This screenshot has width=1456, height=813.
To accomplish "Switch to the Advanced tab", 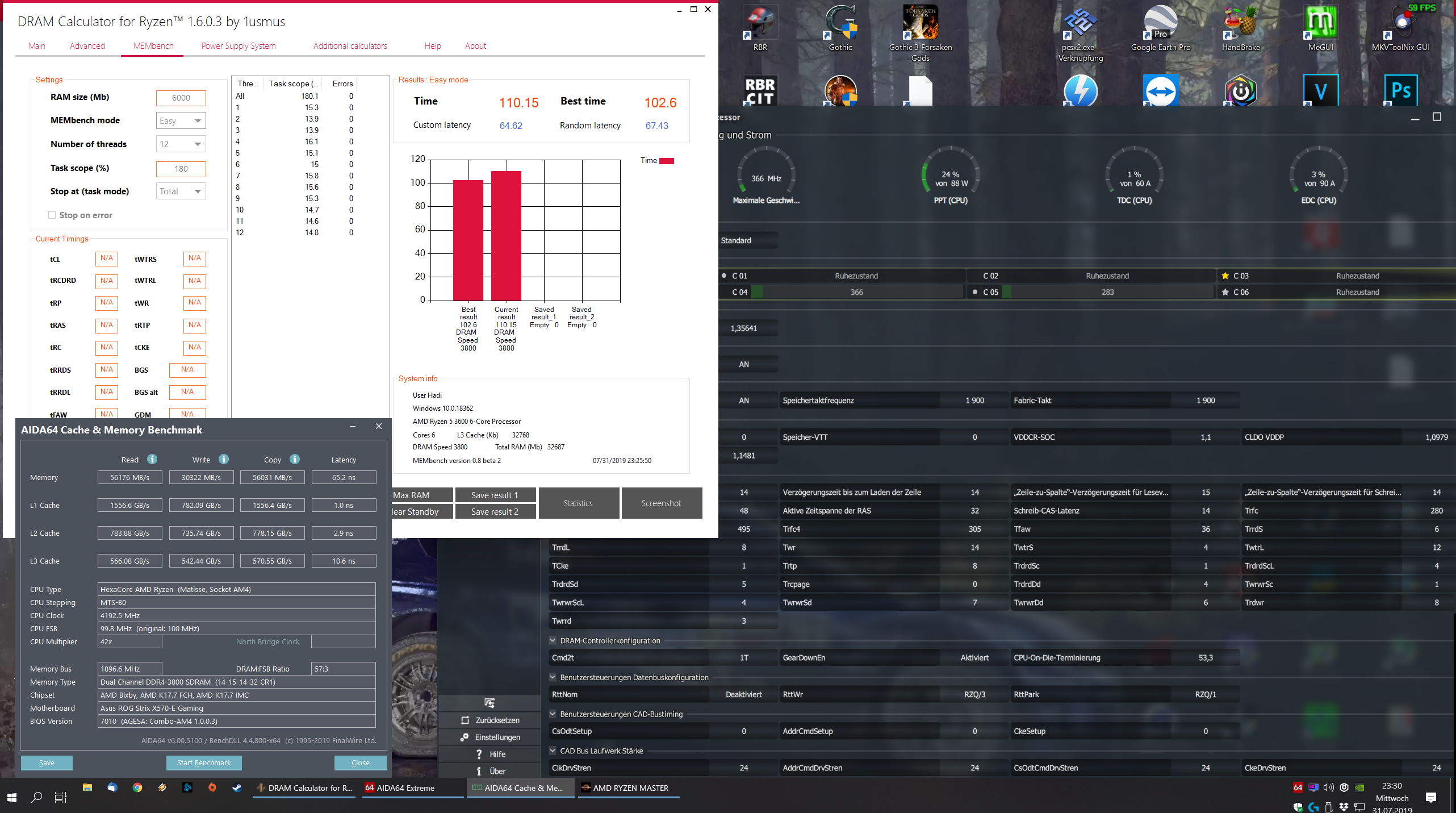I will pos(87,46).
